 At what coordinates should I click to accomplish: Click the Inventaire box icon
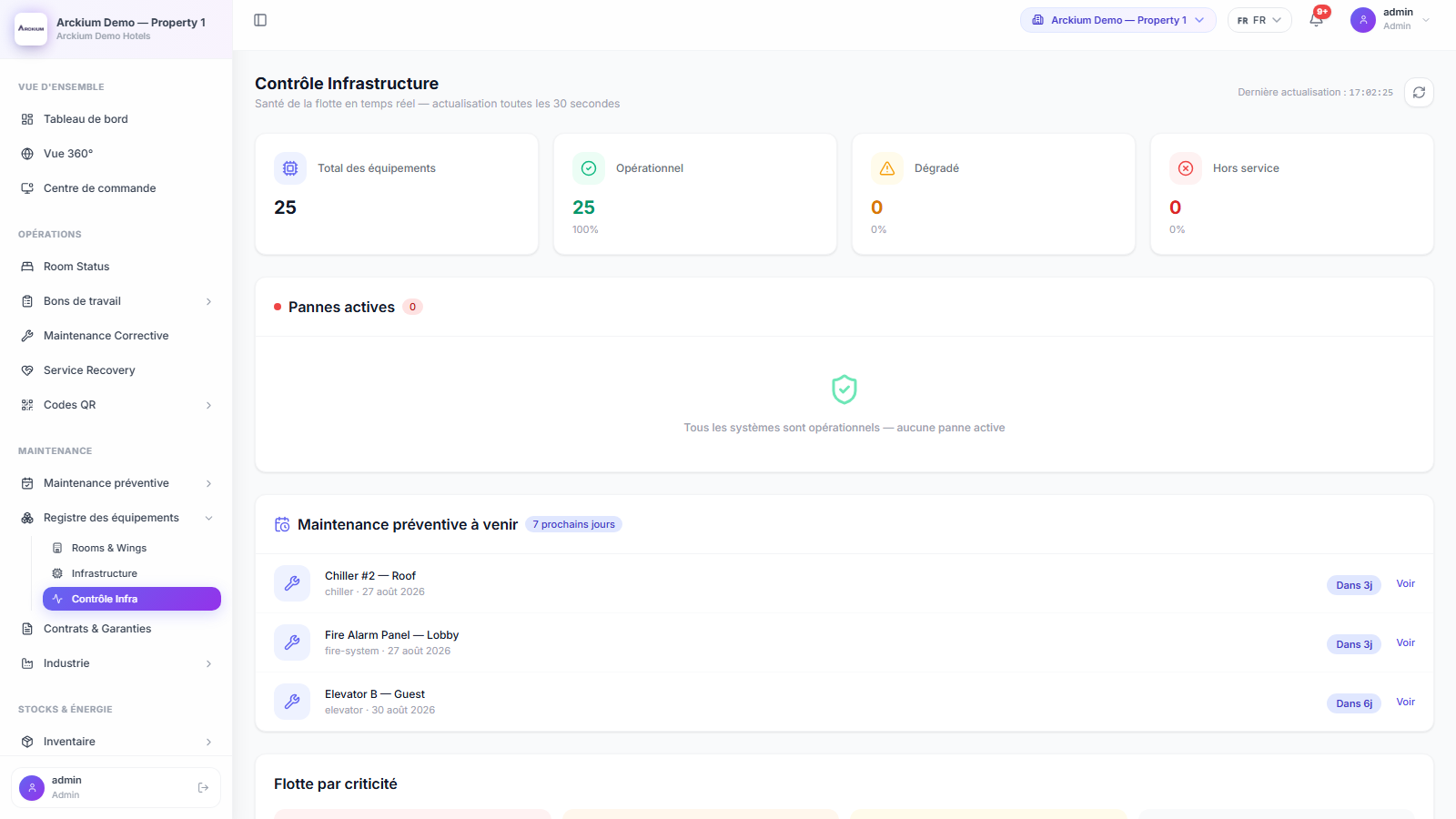pyautogui.click(x=27, y=742)
